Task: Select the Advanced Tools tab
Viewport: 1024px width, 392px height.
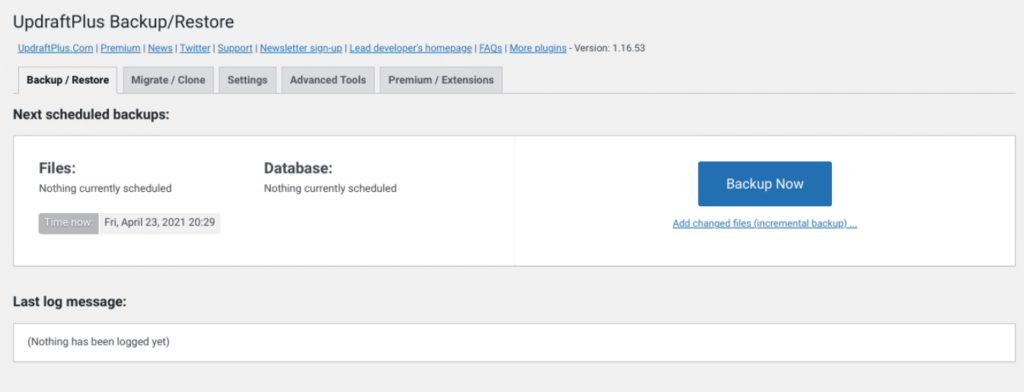Action: pos(328,80)
